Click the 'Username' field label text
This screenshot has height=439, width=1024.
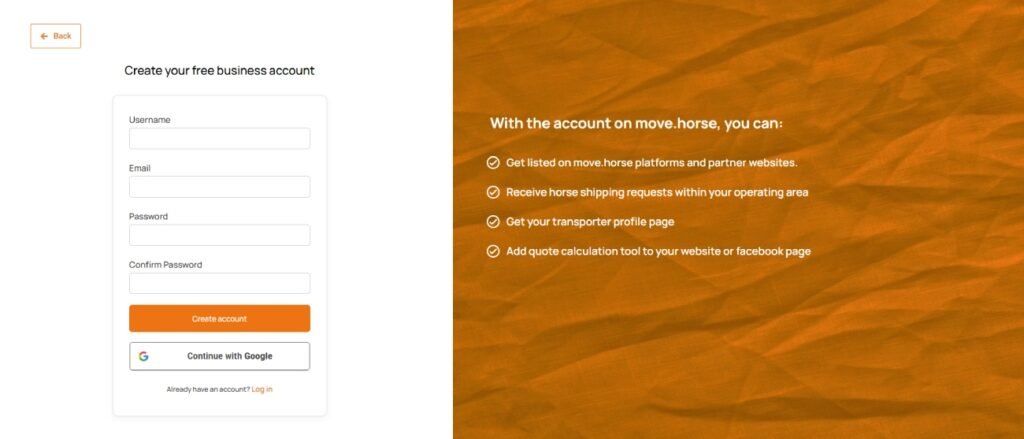coord(150,120)
